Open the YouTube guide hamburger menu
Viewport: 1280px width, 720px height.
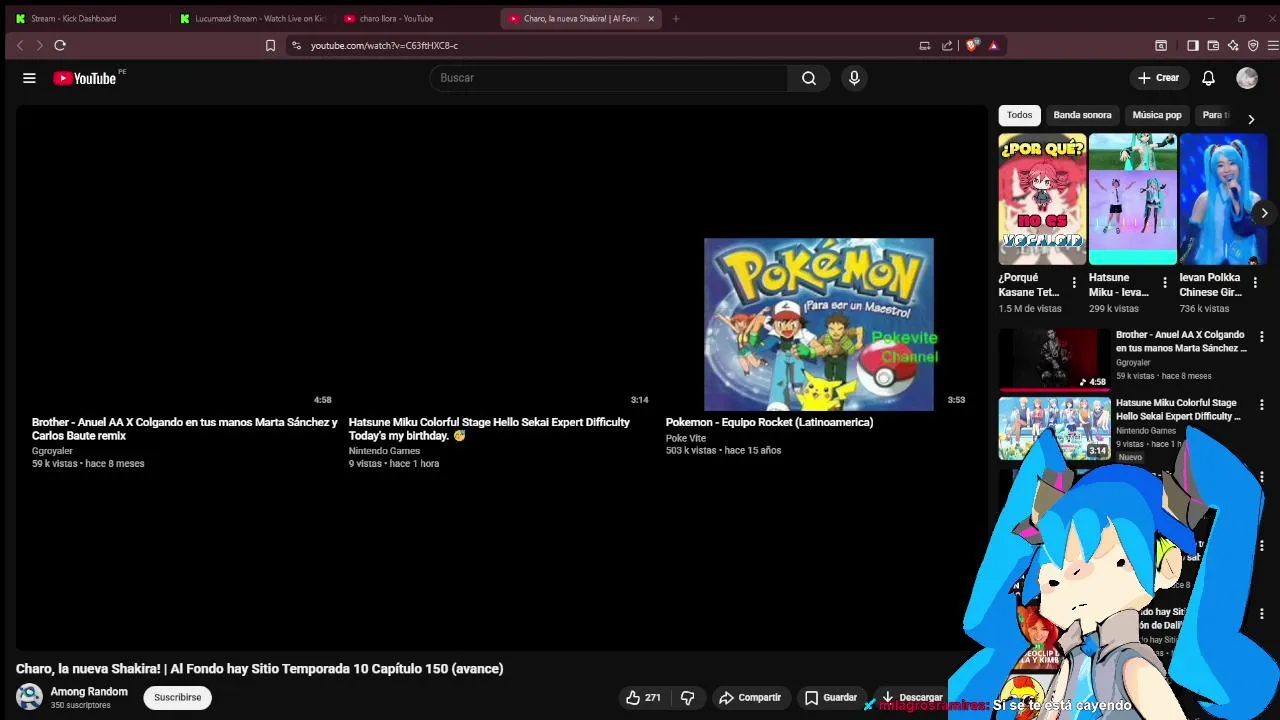pyautogui.click(x=29, y=78)
